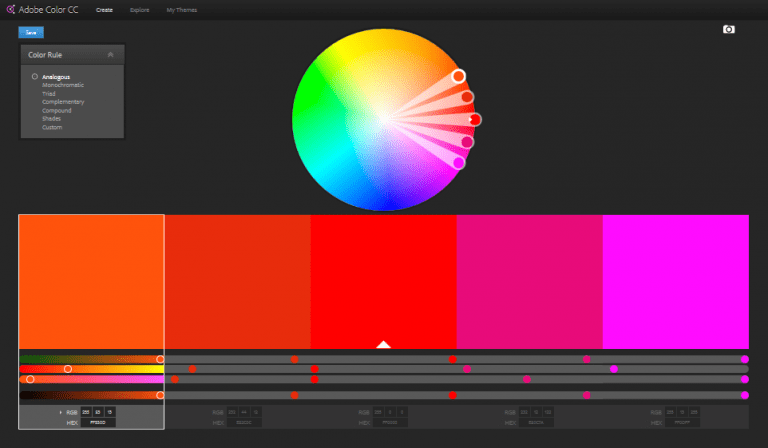Click the HEX field under orange swatch
The width and height of the screenshot is (768, 448).
point(98,423)
